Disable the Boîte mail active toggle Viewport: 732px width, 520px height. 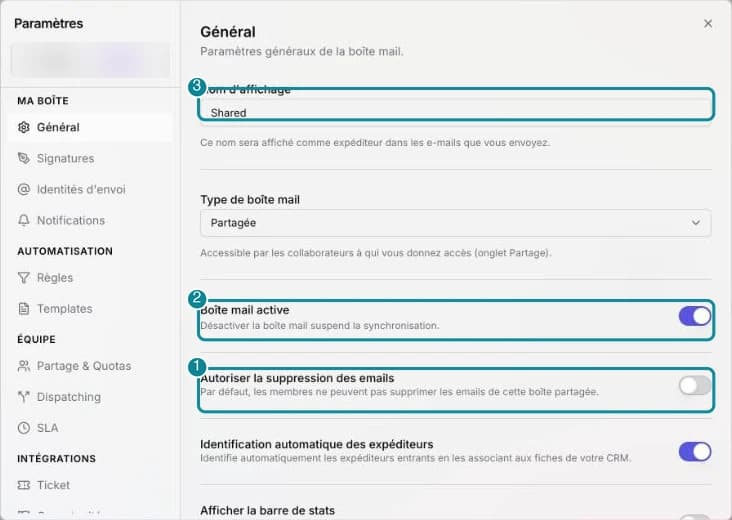695,316
